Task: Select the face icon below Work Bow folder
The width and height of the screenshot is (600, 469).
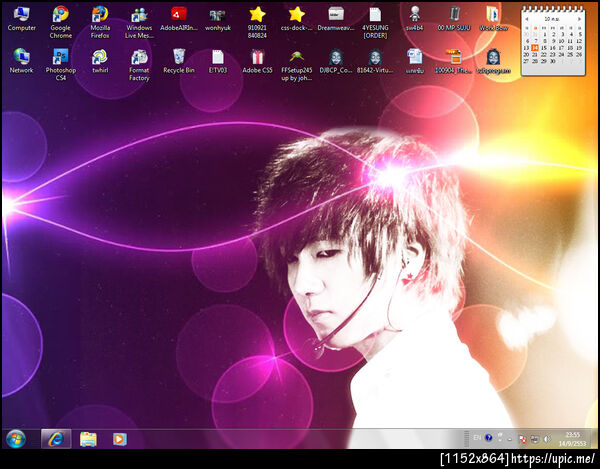Action: 493,61
